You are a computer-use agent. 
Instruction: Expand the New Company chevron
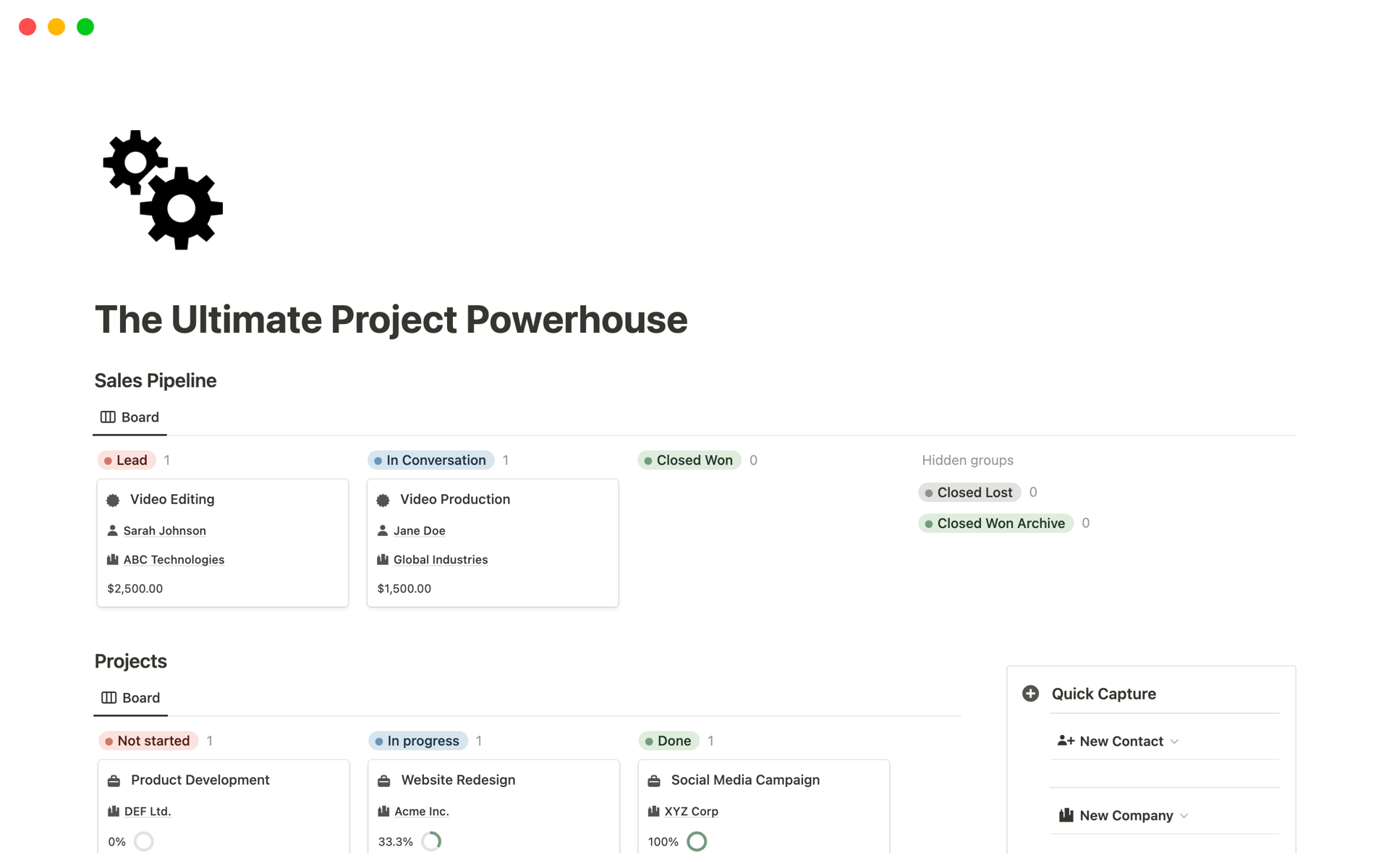1184,816
